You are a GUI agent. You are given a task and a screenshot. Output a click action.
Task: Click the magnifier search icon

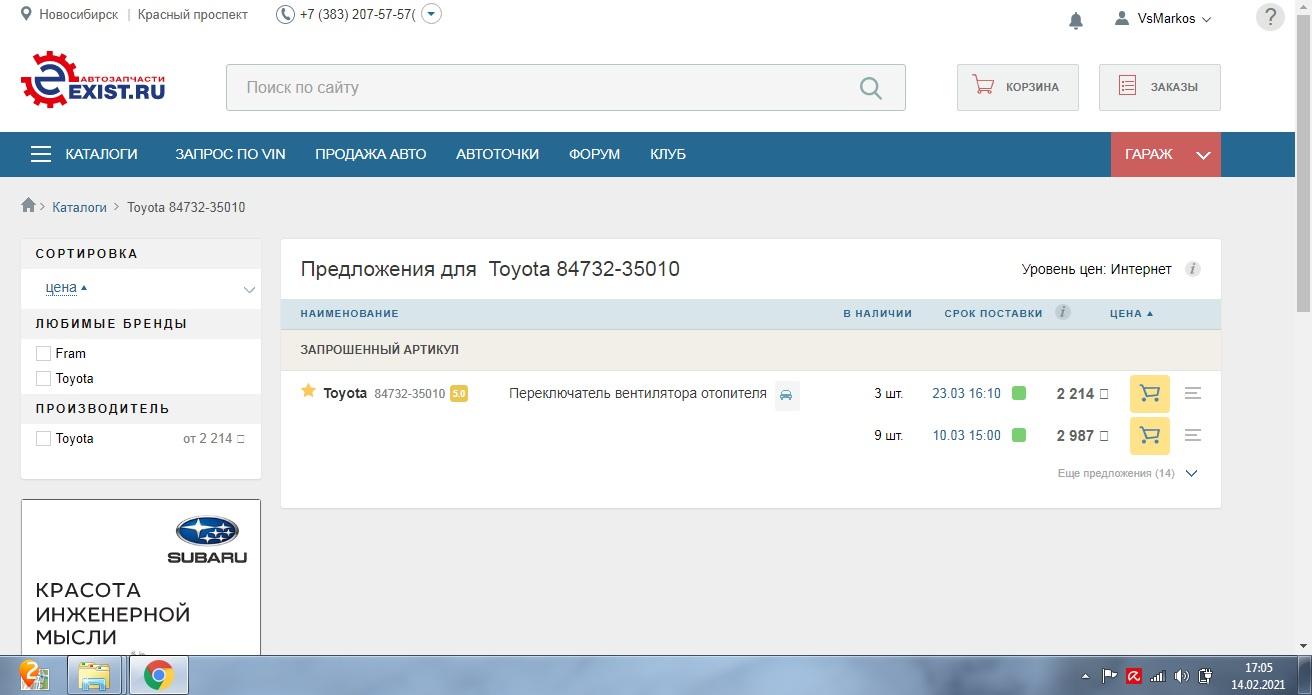[871, 88]
